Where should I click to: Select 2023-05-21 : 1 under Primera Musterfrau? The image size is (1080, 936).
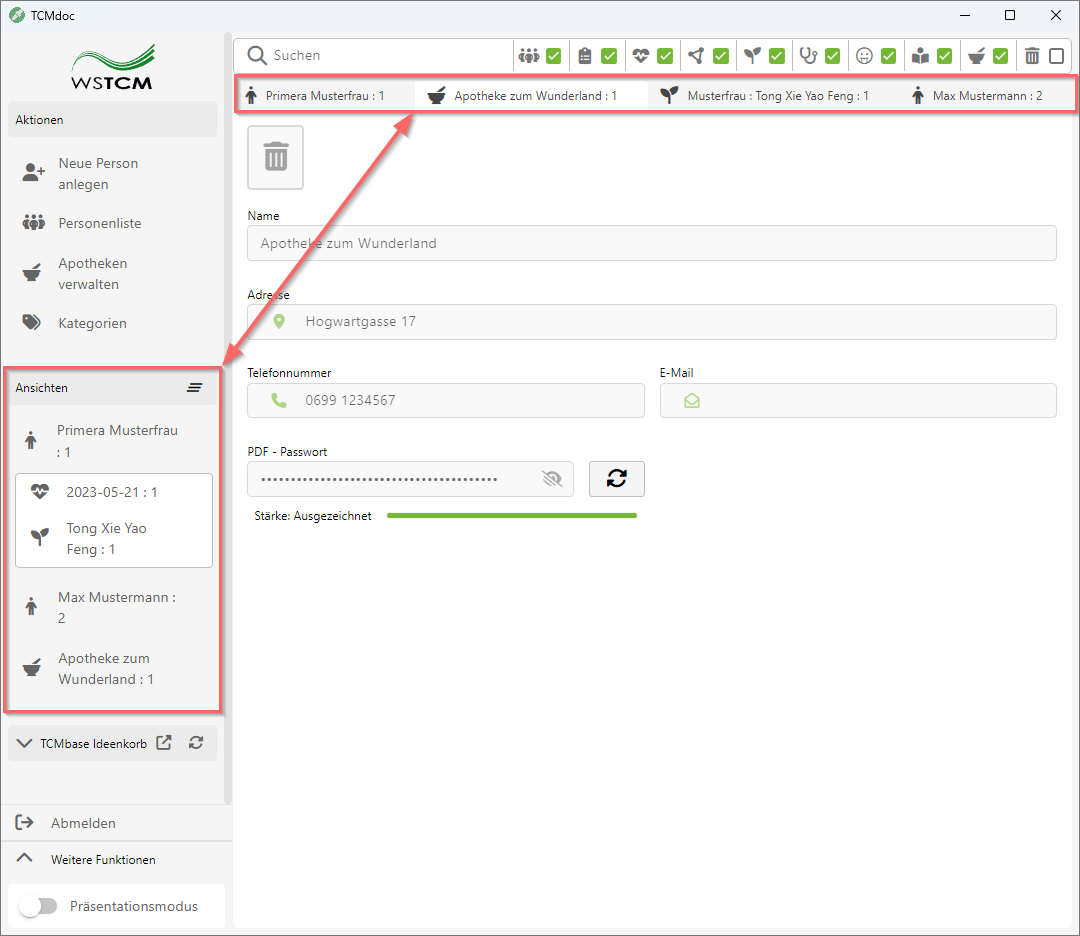[x=112, y=492]
